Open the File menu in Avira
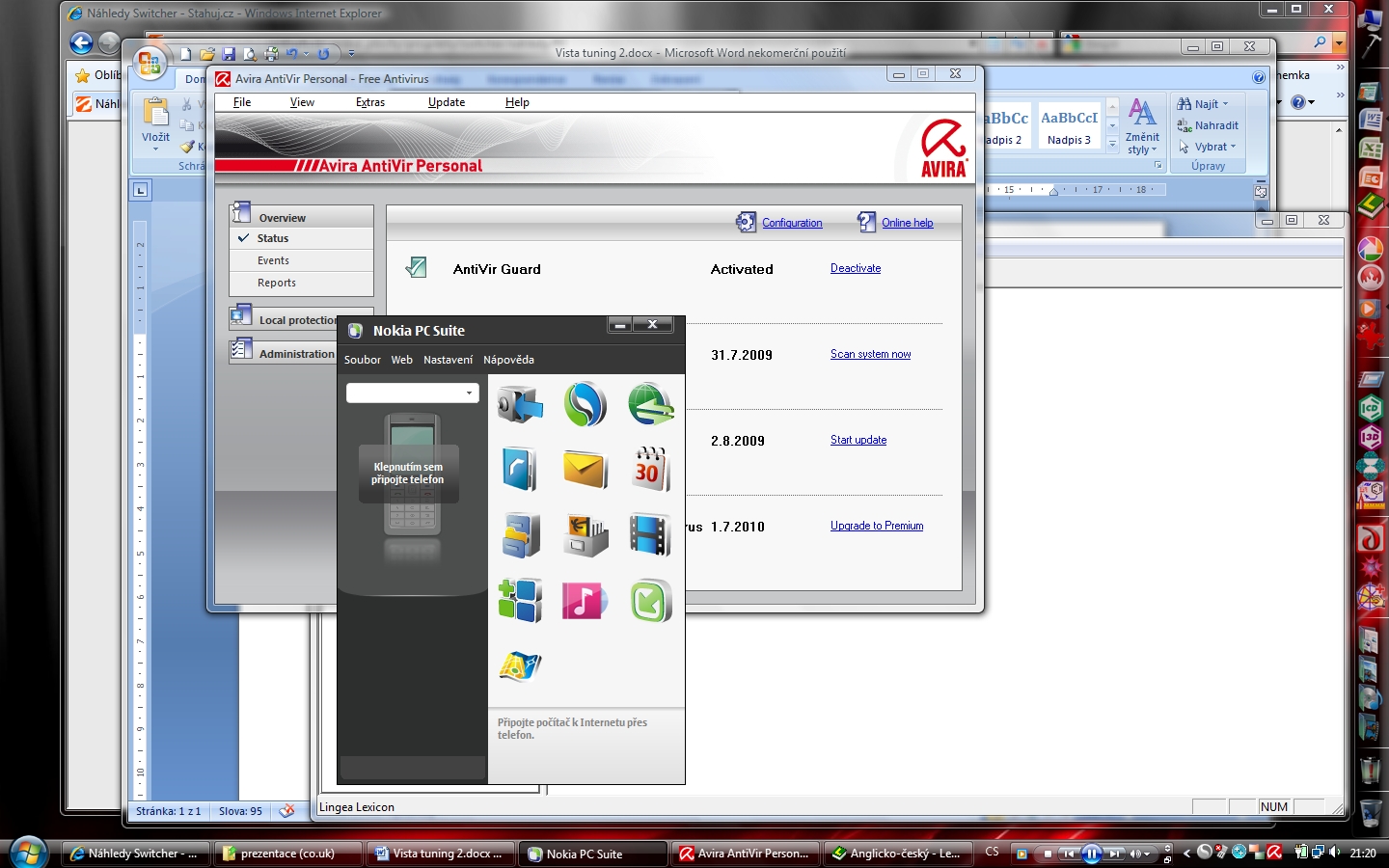Image resolution: width=1389 pixels, height=868 pixels. coord(242,102)
